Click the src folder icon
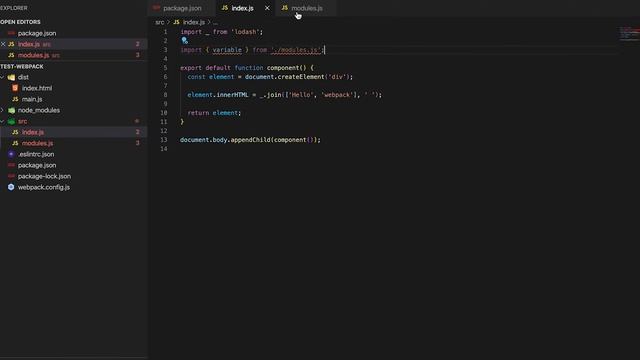The image size is (640, 360). point(11,121)
